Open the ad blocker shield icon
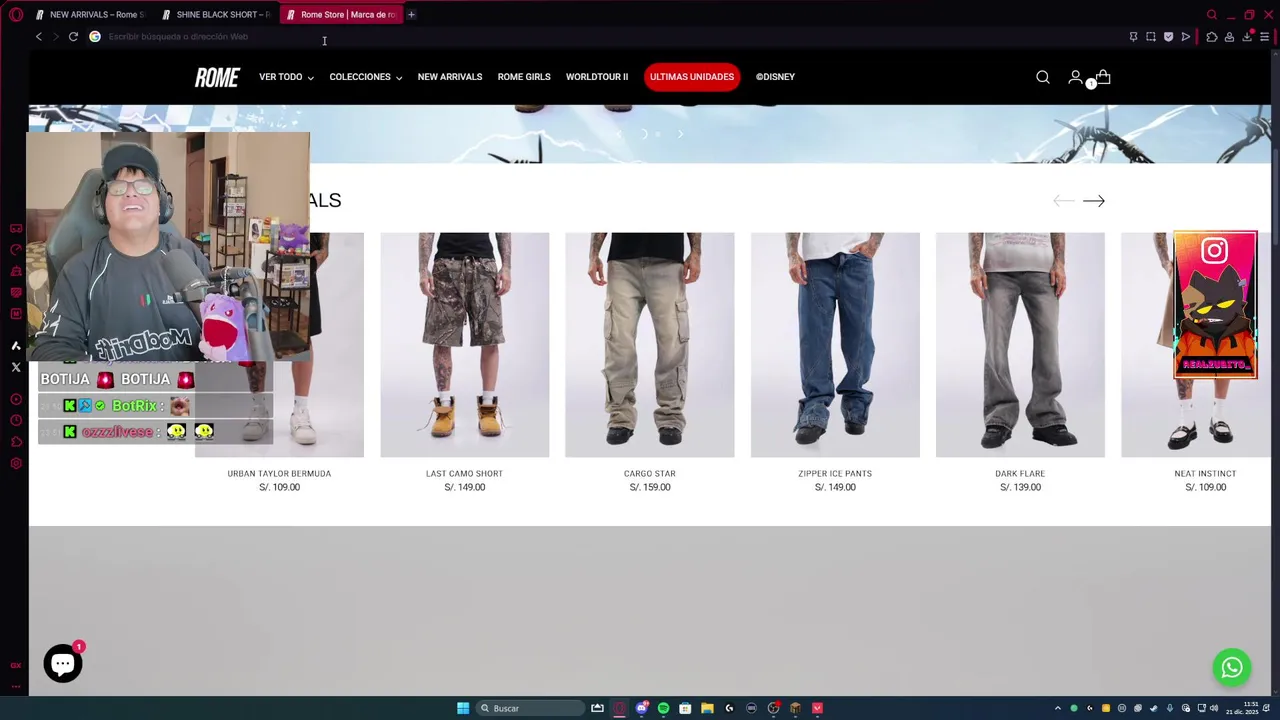The image size is (1280, 720). pyautogui.click(x=1168, y=37)
